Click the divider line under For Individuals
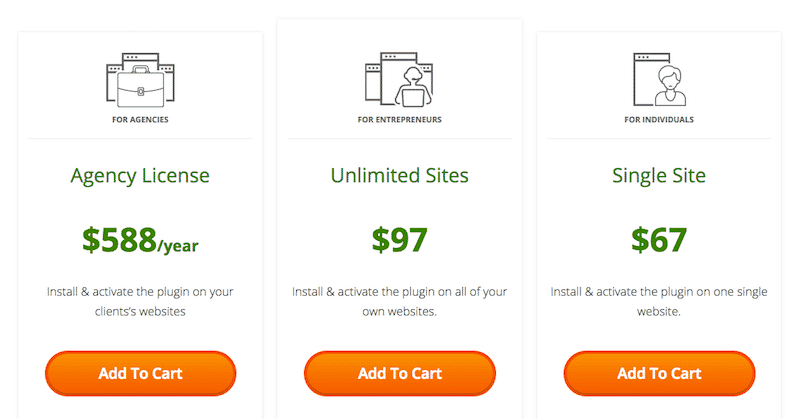800x419 pixels. coord(659,138)
